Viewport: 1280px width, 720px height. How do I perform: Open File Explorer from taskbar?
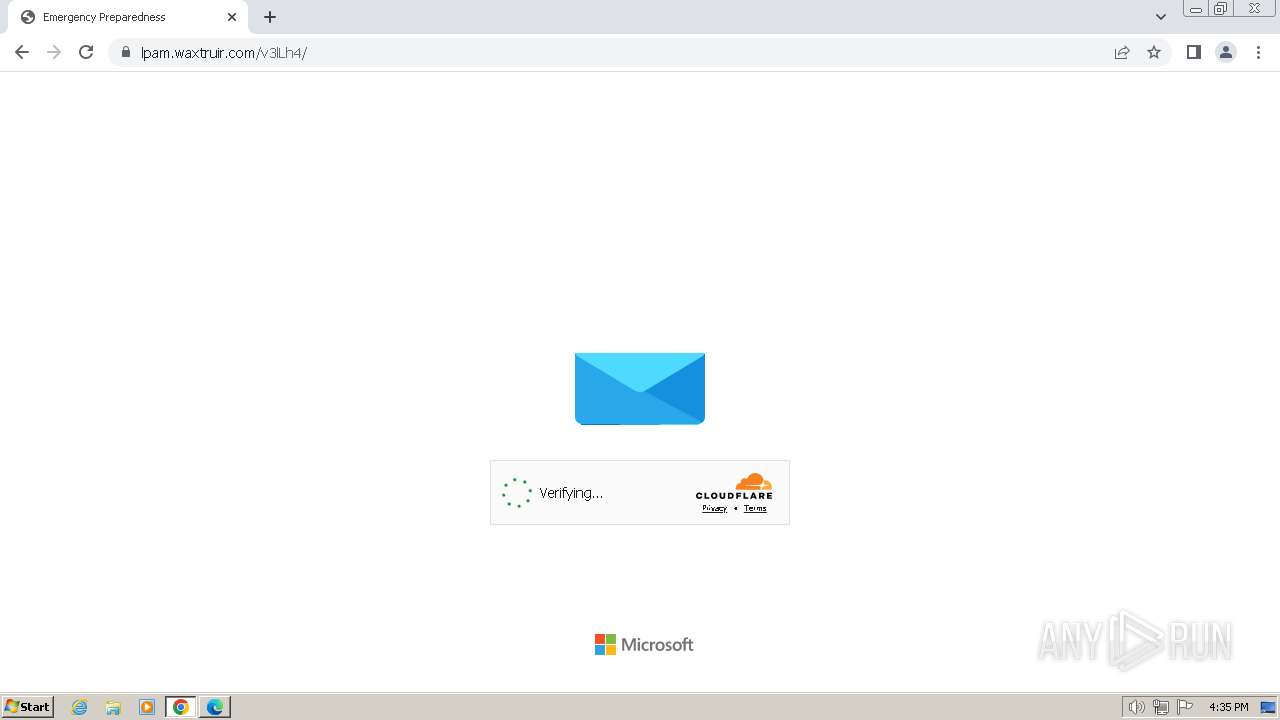point(113,707)
